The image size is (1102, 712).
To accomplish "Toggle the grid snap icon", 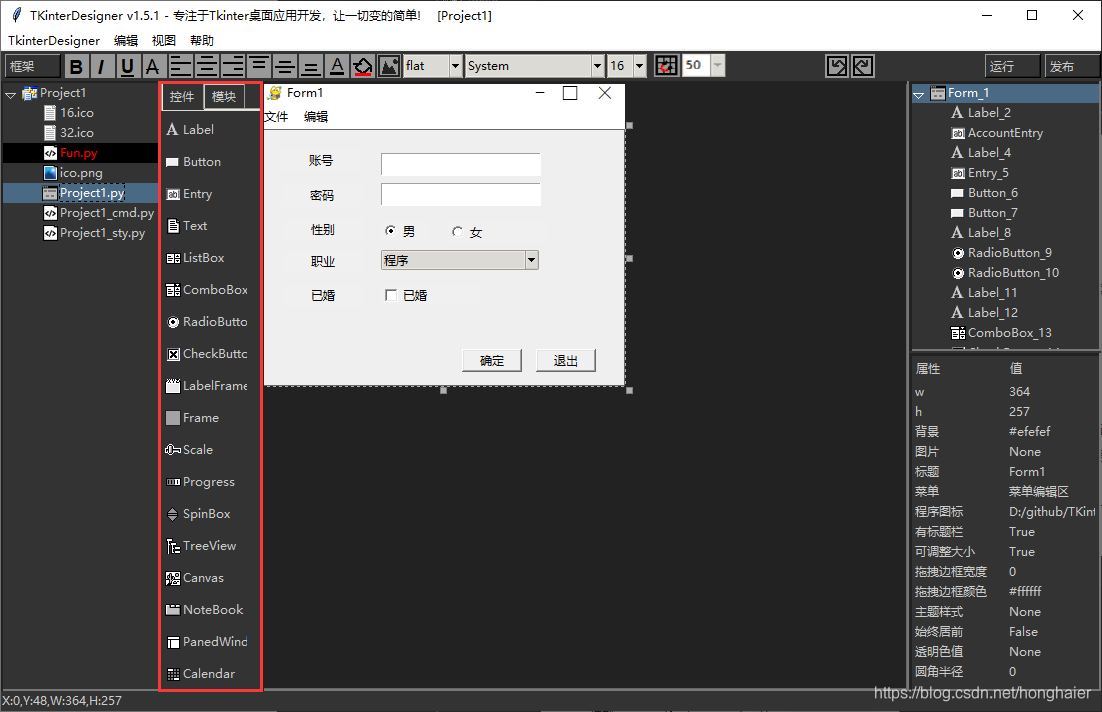I will pos(666,66).
